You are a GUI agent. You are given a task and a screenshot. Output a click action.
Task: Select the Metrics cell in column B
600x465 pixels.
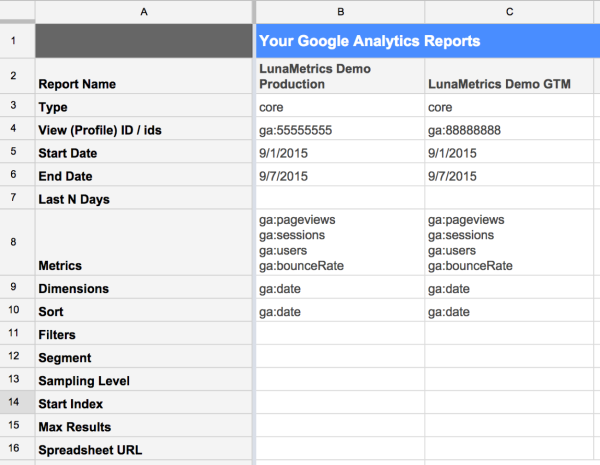pyautogui.click(x=340, y=242)
